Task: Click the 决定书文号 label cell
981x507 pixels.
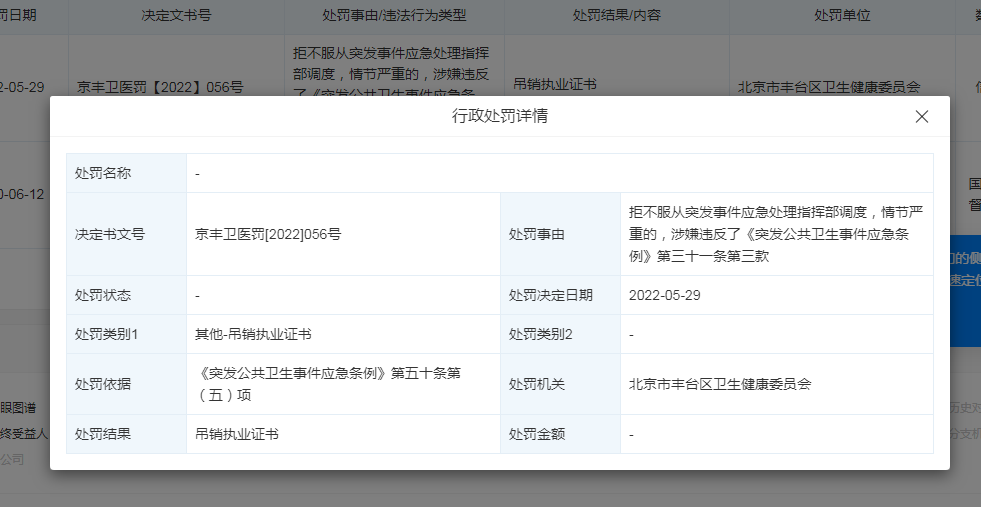Action: [110, 234]
